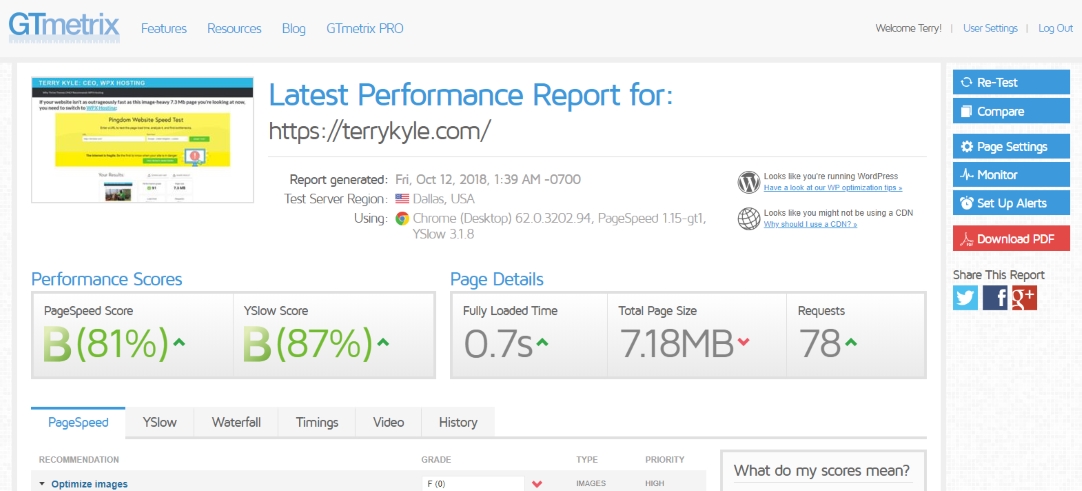The height and width of the screenshot is (491, 1082).
Task: Click the Twitter share icon
Action: coord(965,297)
